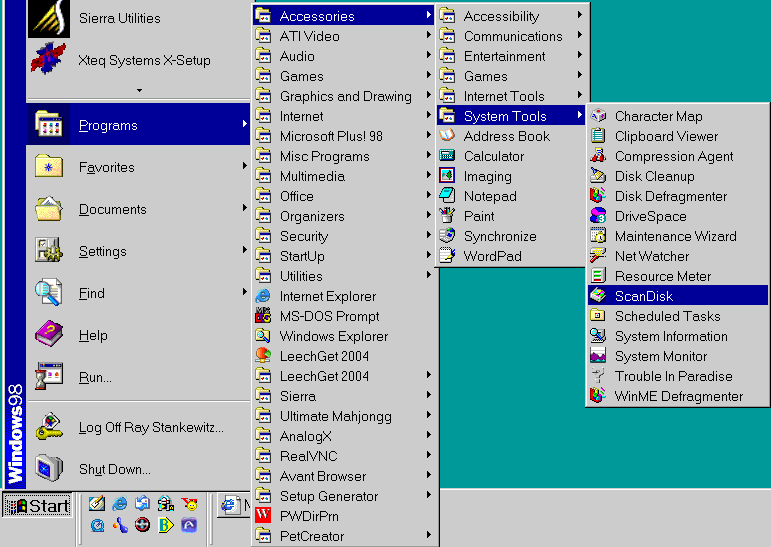The width and height of the screenshot is (771, 547).
Task: Click the Address Book icon
Action: [x=447, y=136]
